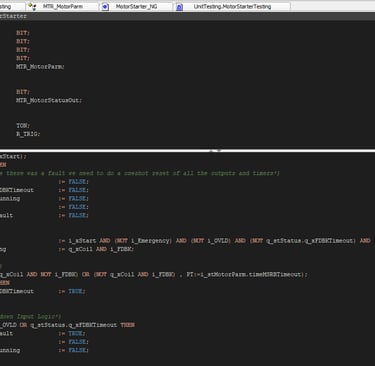The height and width of the screenshot is (366, 375).
Task: Click the TON; declaration line
Action: pos(23,126)
